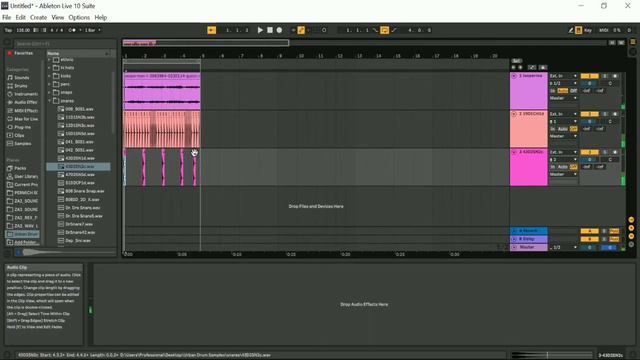Click the third track's pan field
The width and height of the screenshot is (640, 360).
[610, 159]
